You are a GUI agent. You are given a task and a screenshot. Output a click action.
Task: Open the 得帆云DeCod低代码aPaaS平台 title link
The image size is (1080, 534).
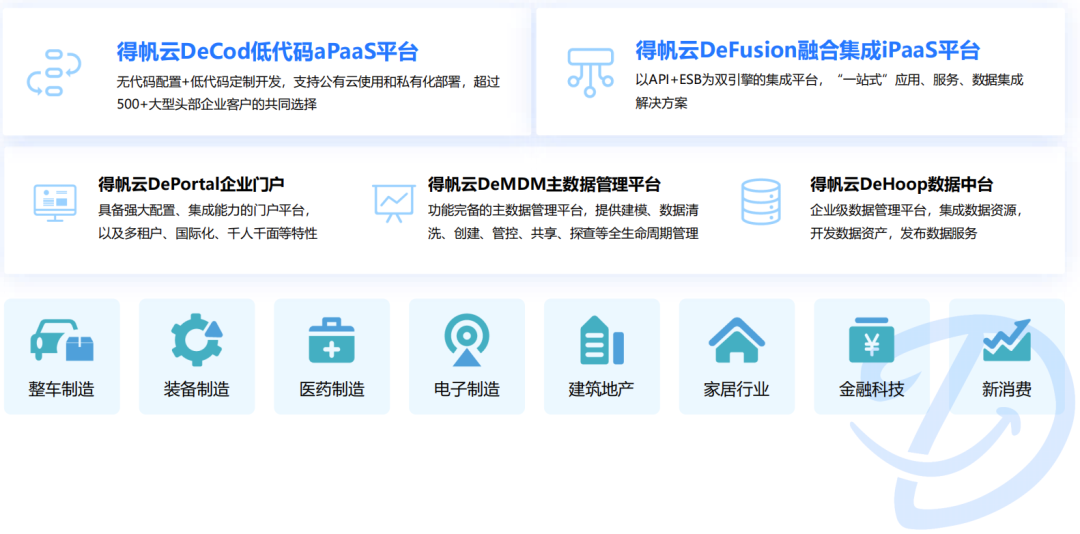pyautogui.click(x=268, y=52)
